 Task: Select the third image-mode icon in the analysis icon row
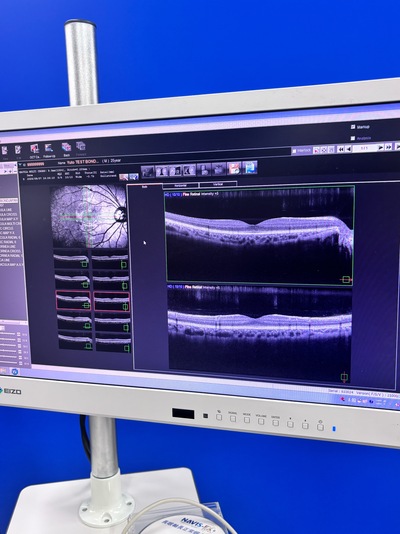176,170
